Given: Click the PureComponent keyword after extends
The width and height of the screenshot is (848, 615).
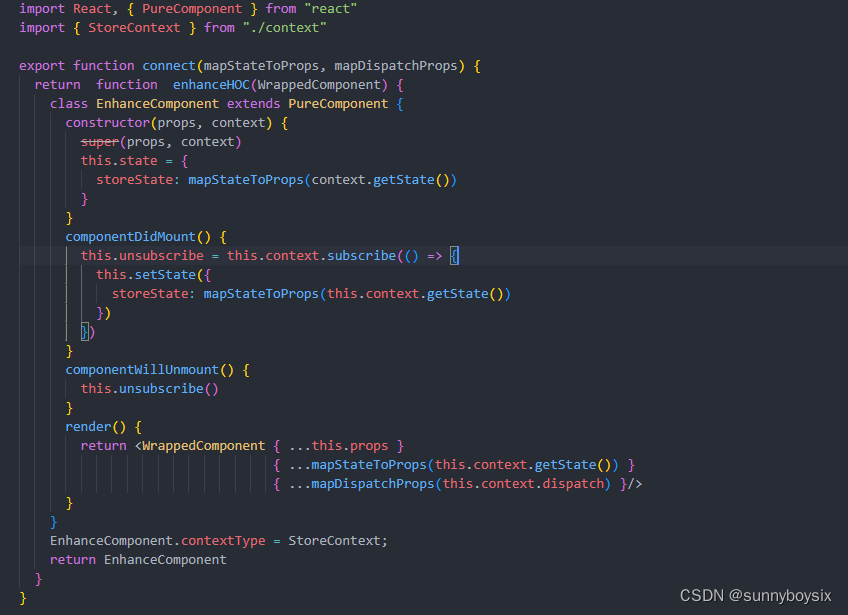Looking at the screenshot, I should click(x=337, y=103).
